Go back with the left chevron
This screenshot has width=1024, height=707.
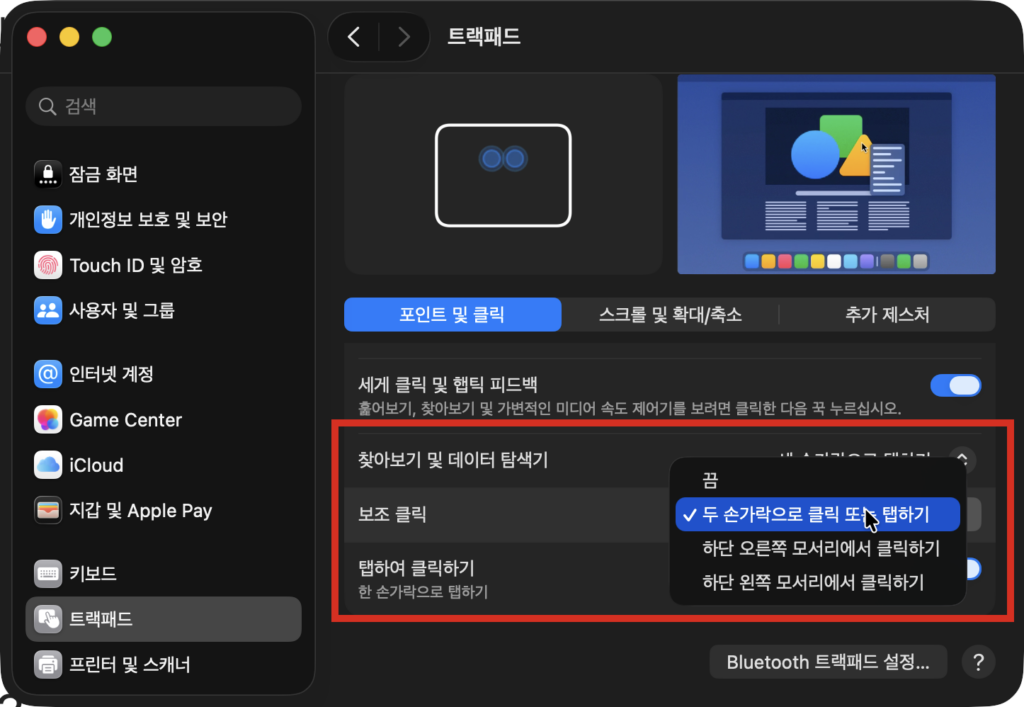[354, 37]
